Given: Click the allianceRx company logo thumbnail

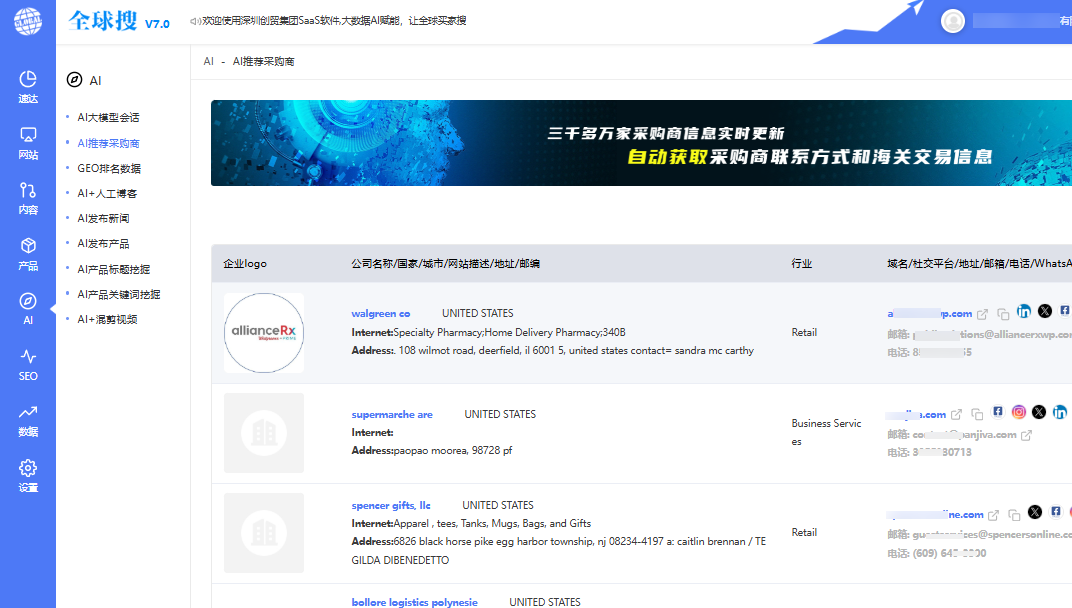Looking at the screenshot, I should tap(264, 332).
